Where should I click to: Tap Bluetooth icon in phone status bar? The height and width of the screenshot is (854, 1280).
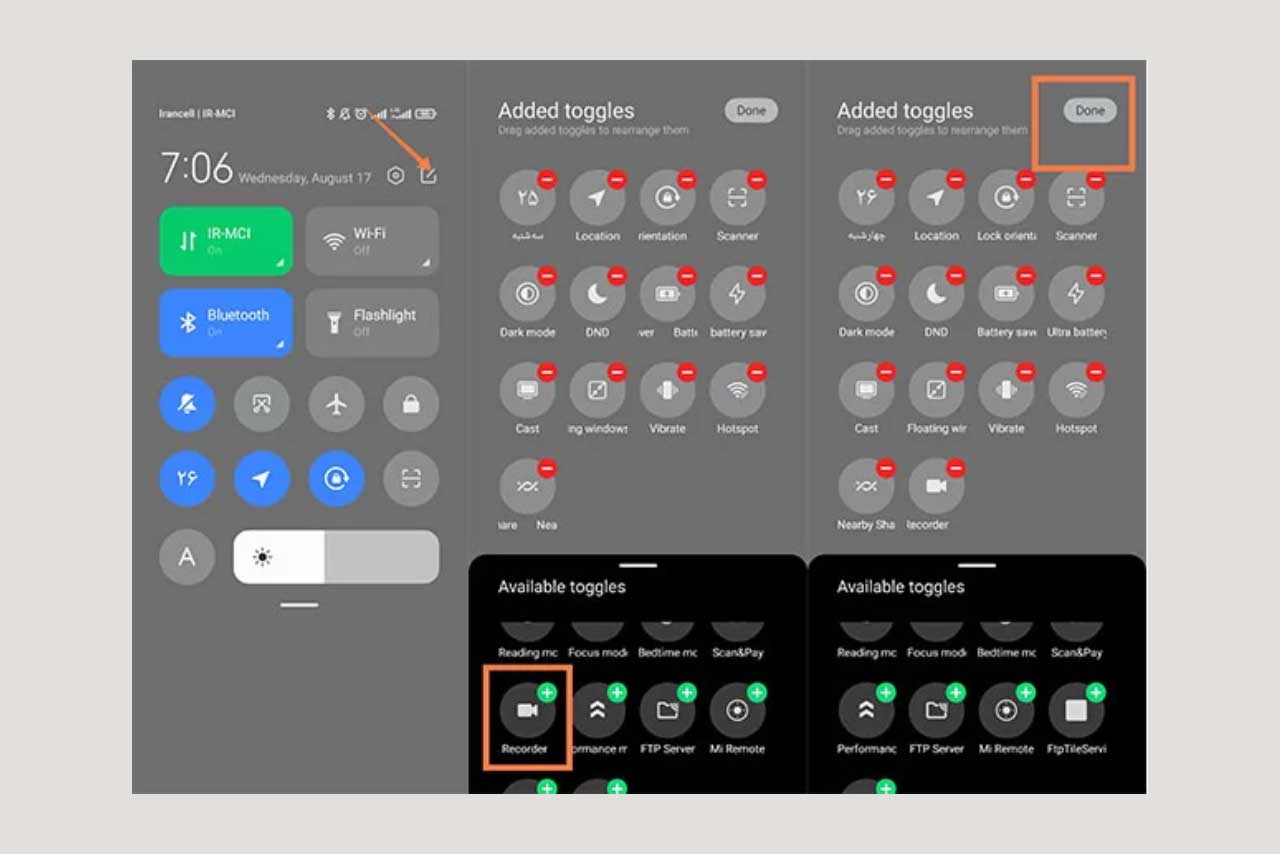pos(331,114)
